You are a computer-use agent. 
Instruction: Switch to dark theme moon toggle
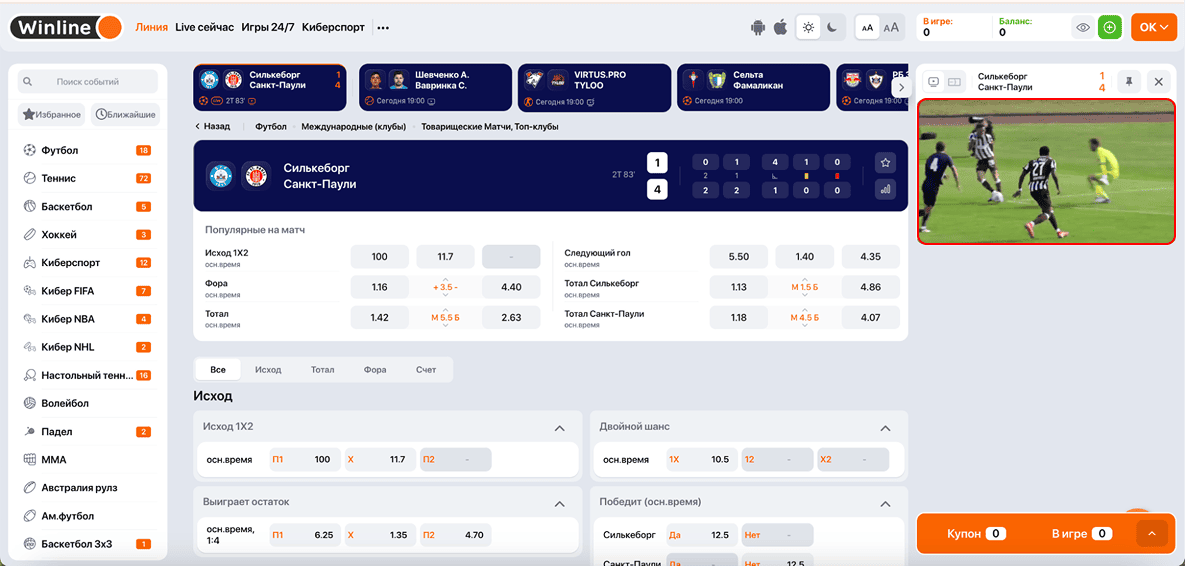832,28
